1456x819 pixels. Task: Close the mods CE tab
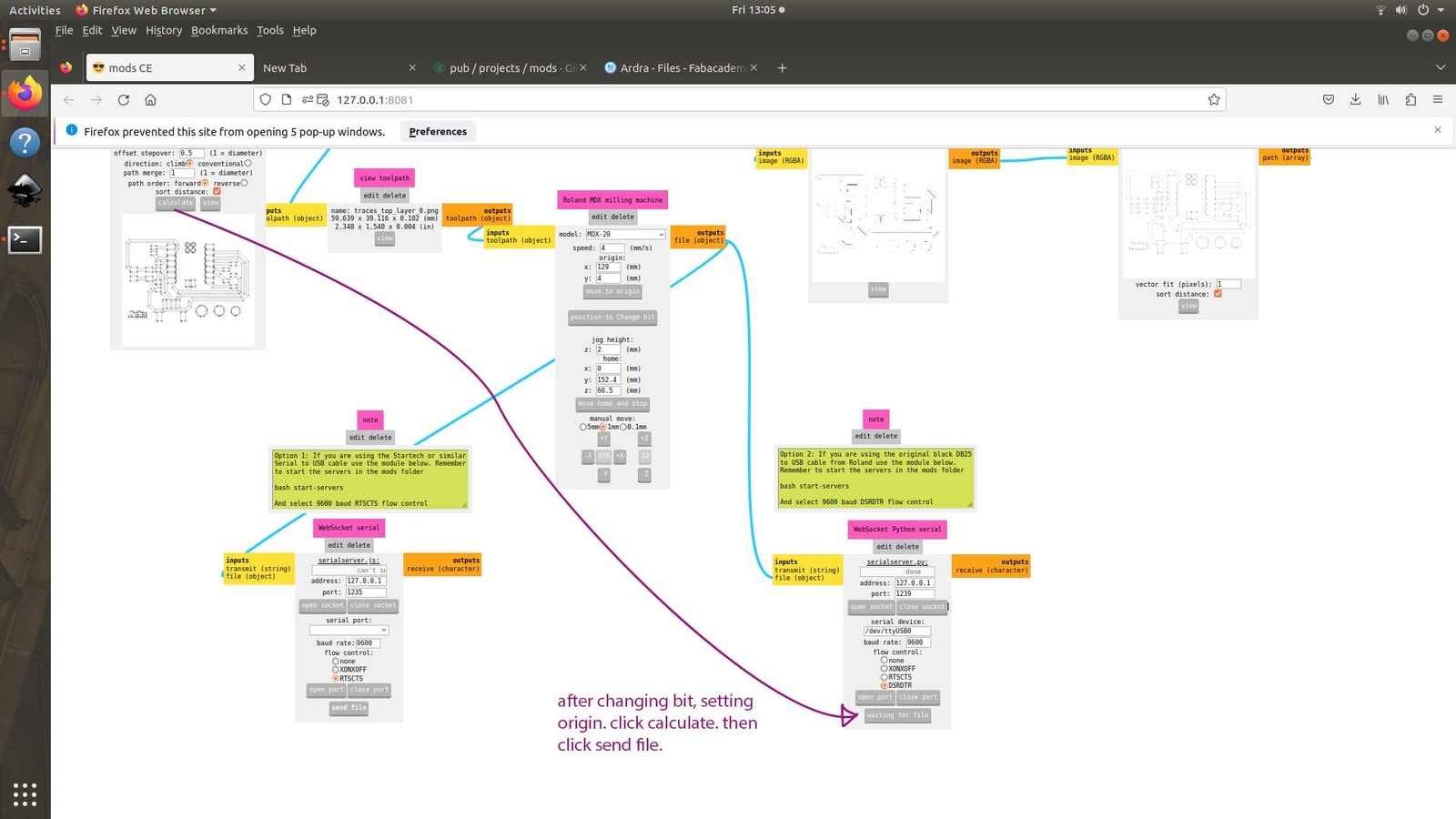pyautogui.click(x=241, y=68)
